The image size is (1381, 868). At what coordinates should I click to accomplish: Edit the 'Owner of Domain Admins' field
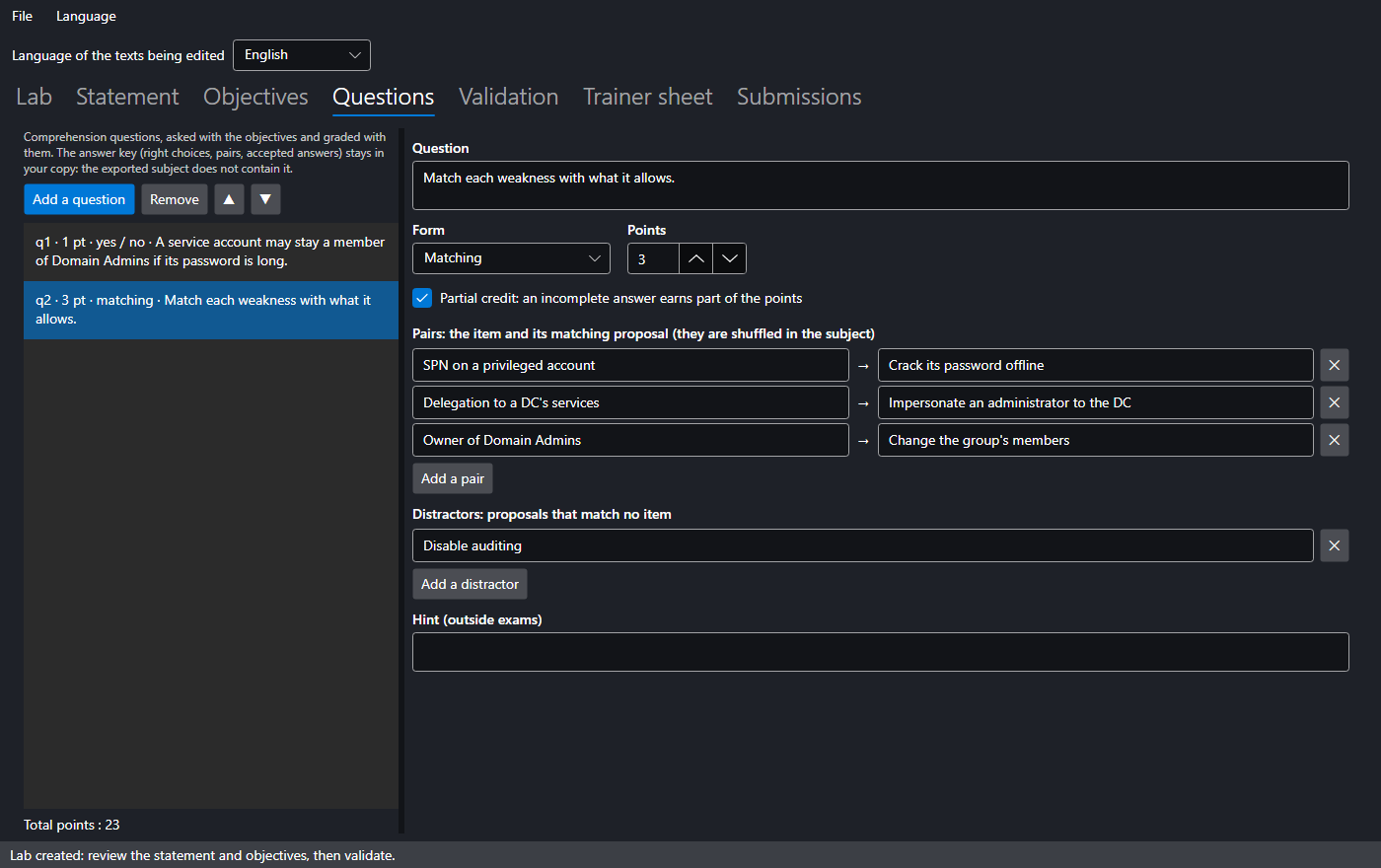[630, 440]
